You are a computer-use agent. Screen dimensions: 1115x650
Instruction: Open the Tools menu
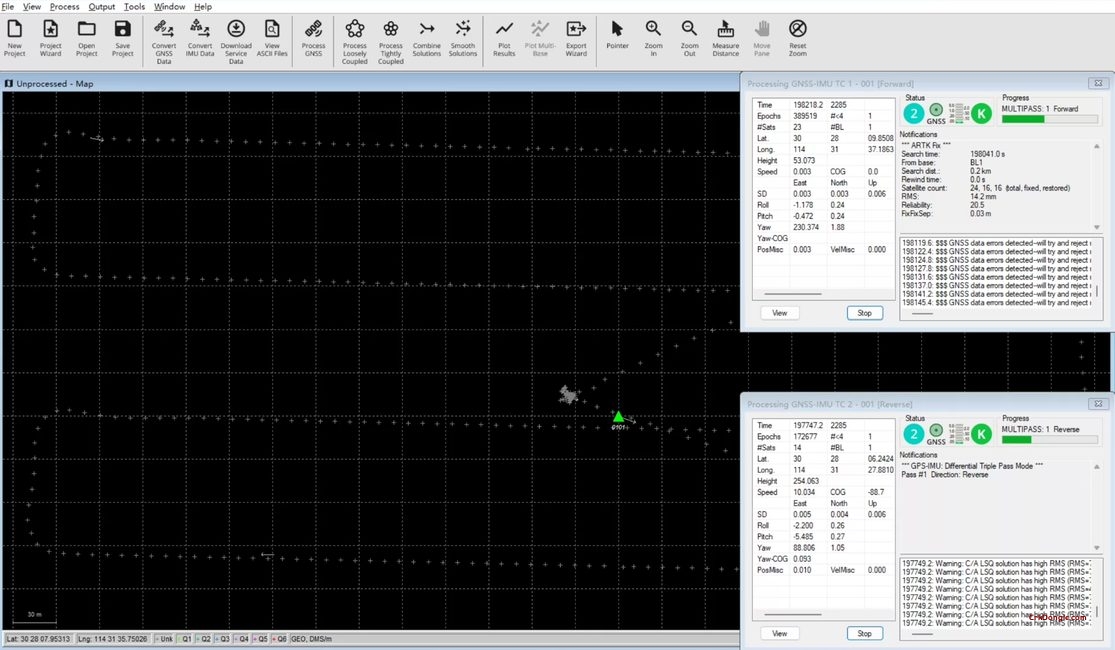[134, 6]
